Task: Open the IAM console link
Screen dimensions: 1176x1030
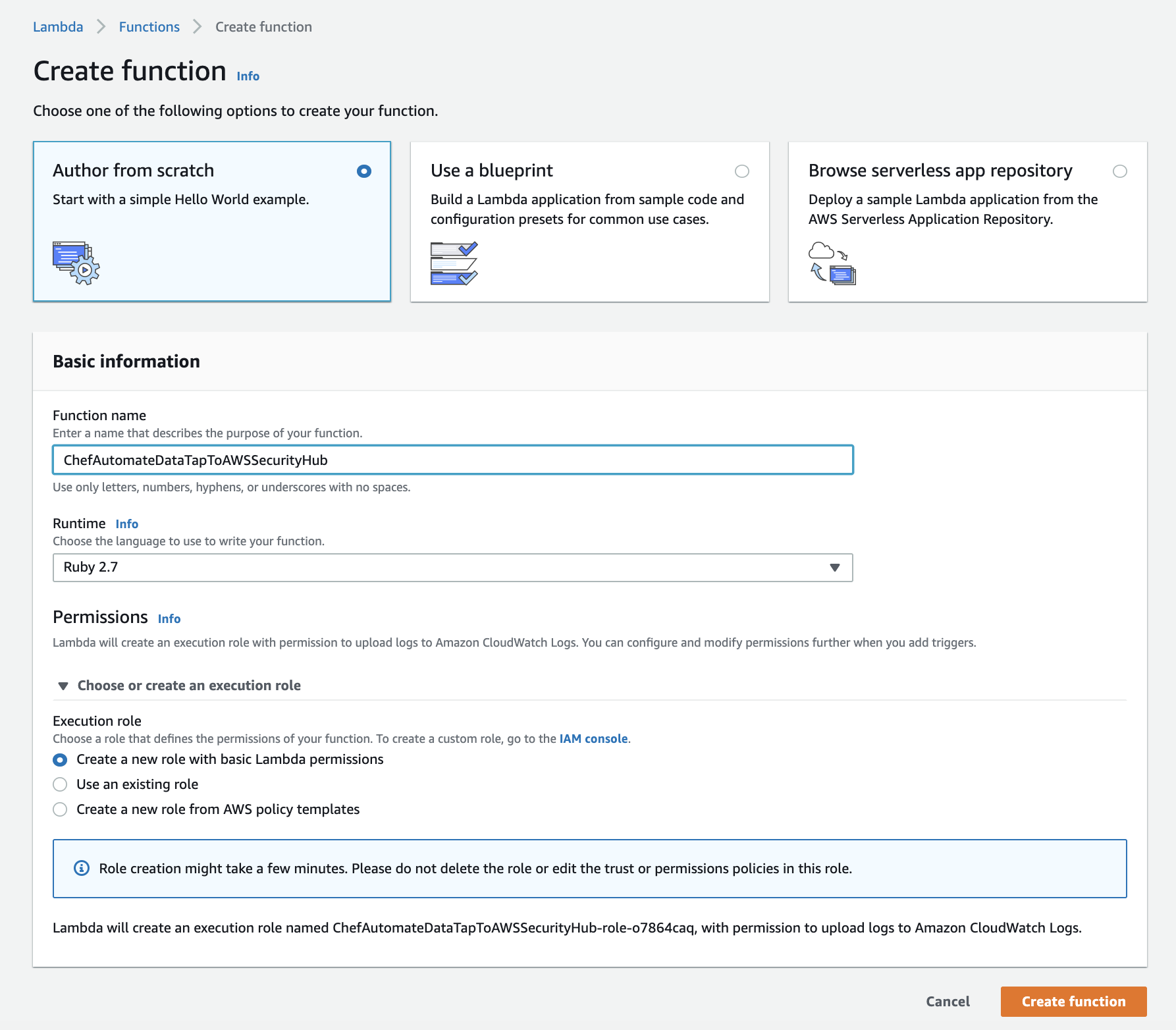Action: tap(593, 739)
